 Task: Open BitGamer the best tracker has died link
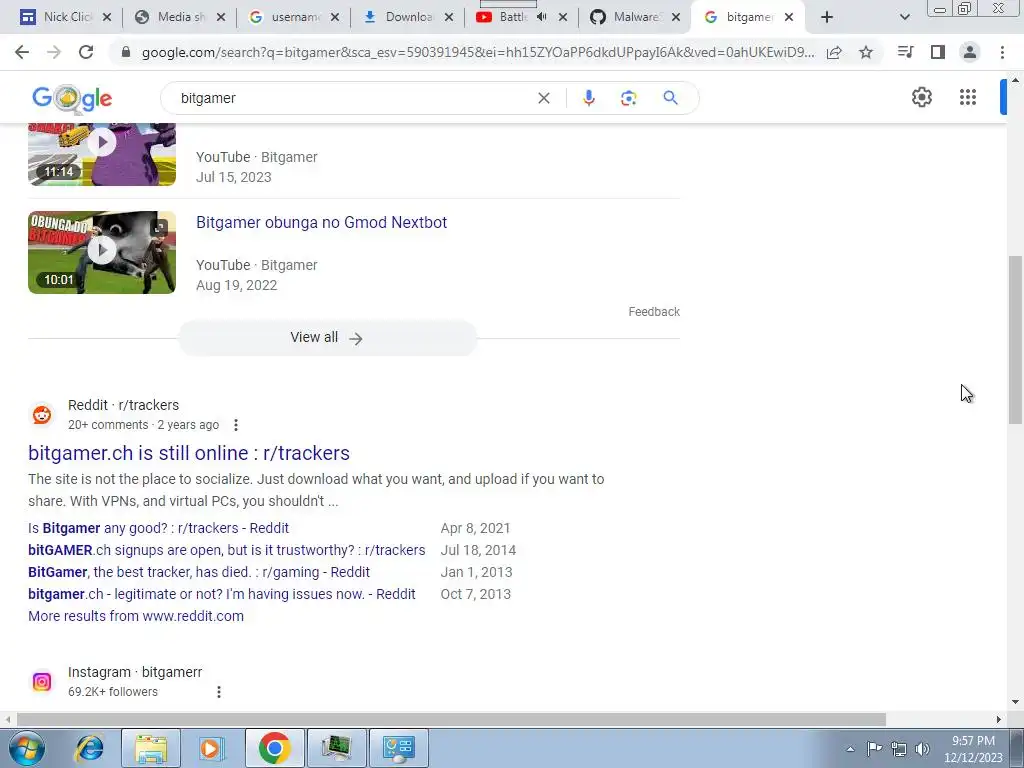[x=199, y=573]
